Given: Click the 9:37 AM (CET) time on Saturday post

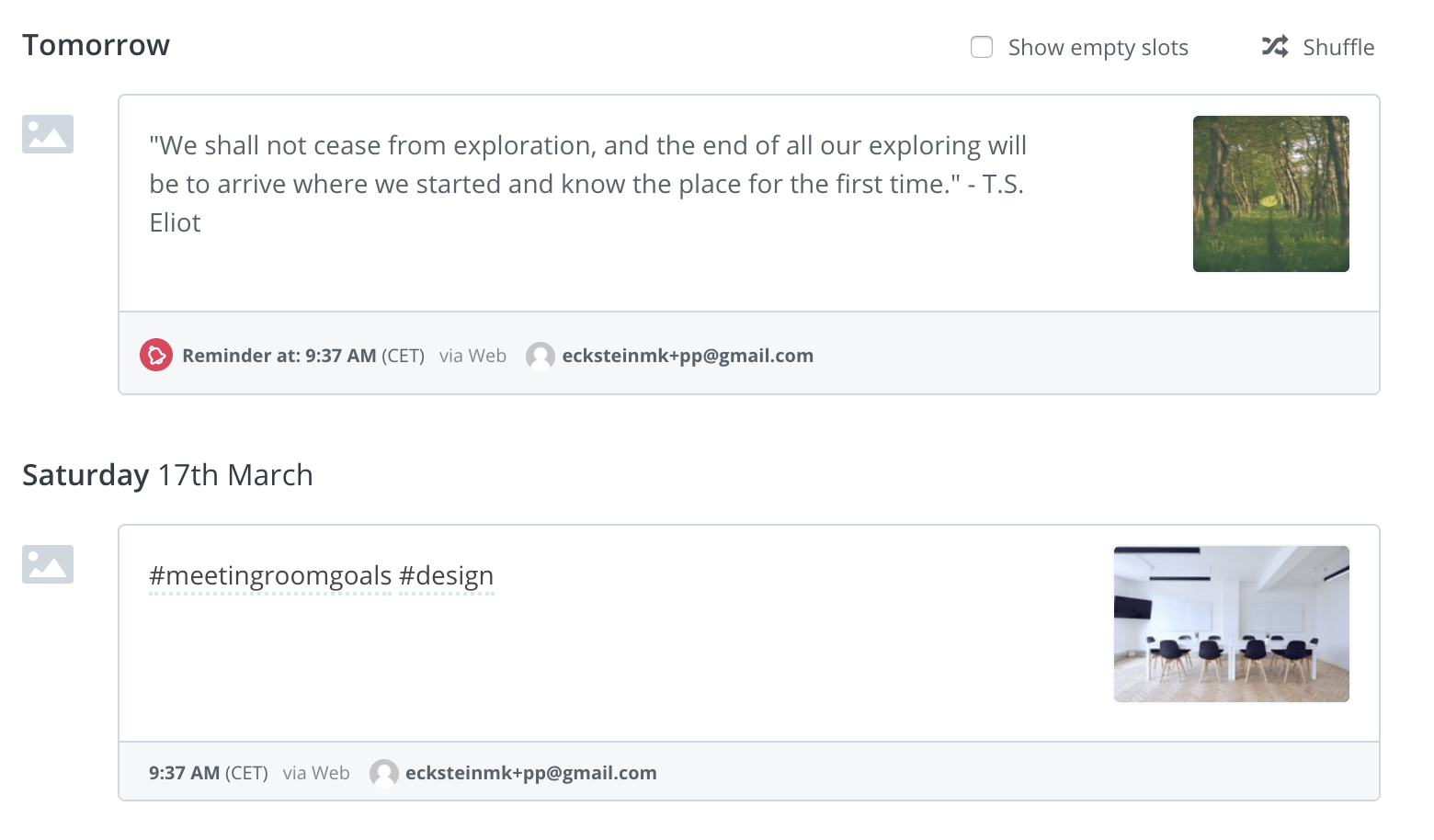Looking at the screenshot, I should [208, 773].
